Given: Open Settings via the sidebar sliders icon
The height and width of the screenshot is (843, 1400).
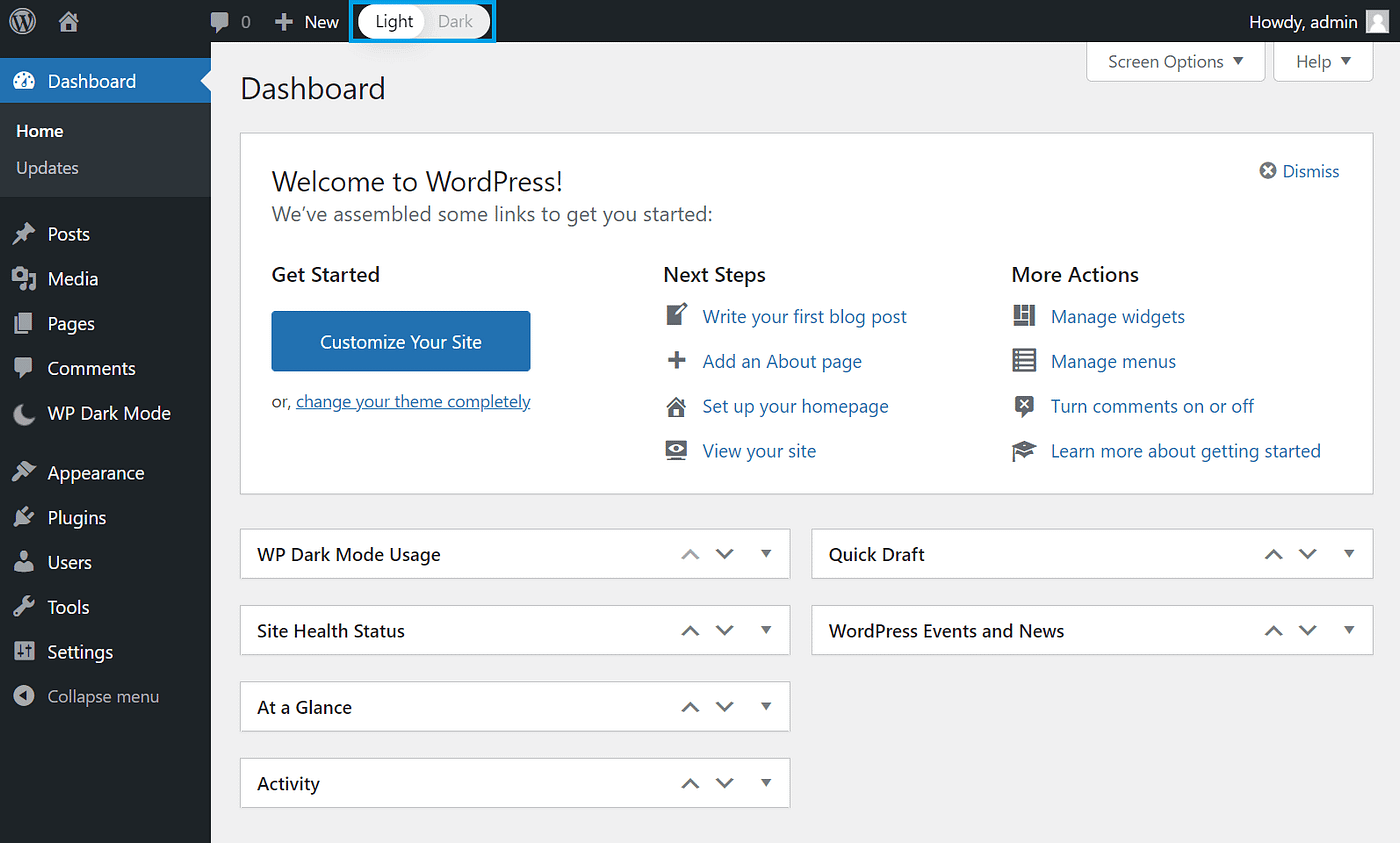Looking at the screenshot, I should coord(23,651).
